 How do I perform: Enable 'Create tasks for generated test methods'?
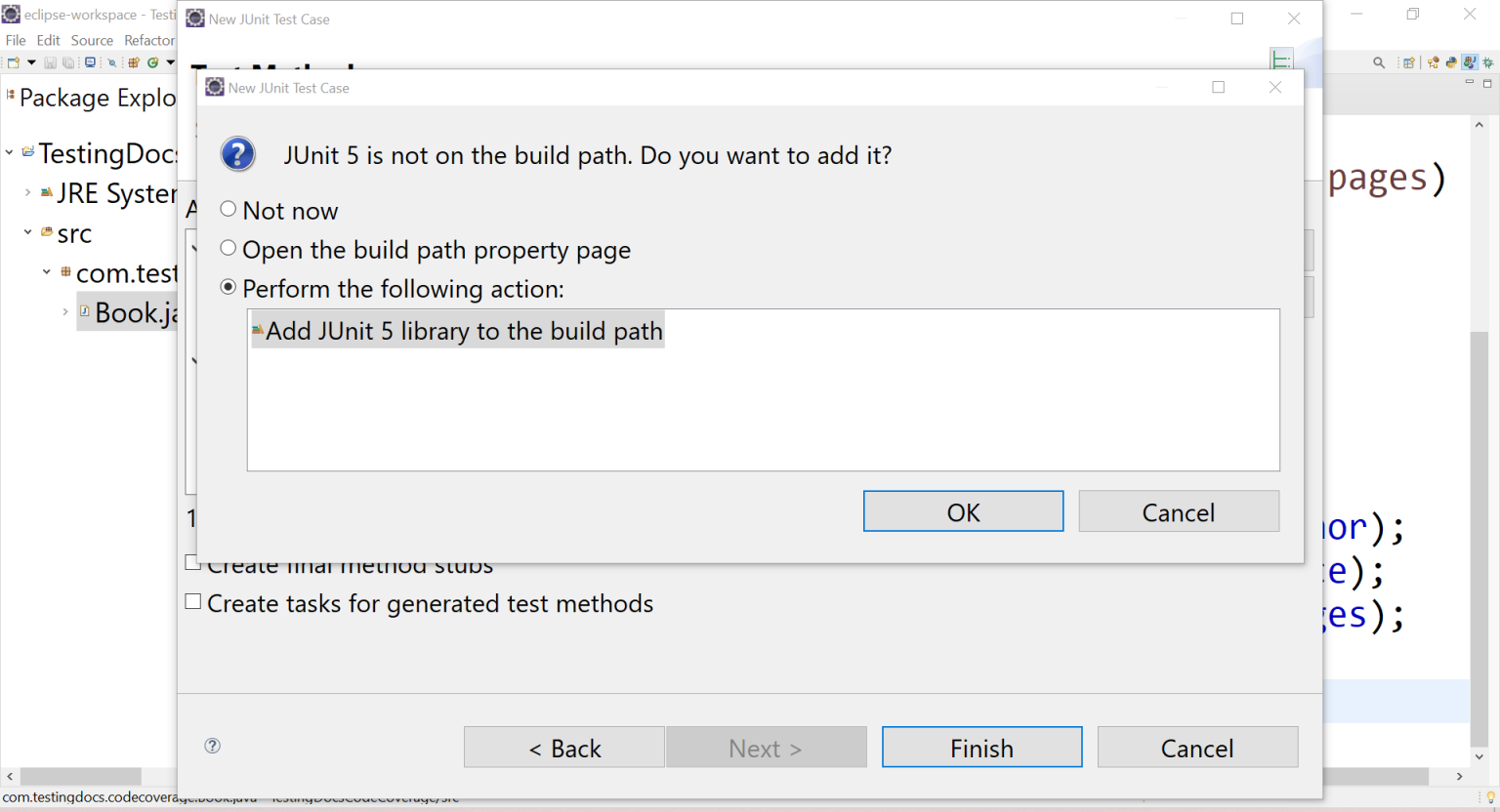pos(193,602)
